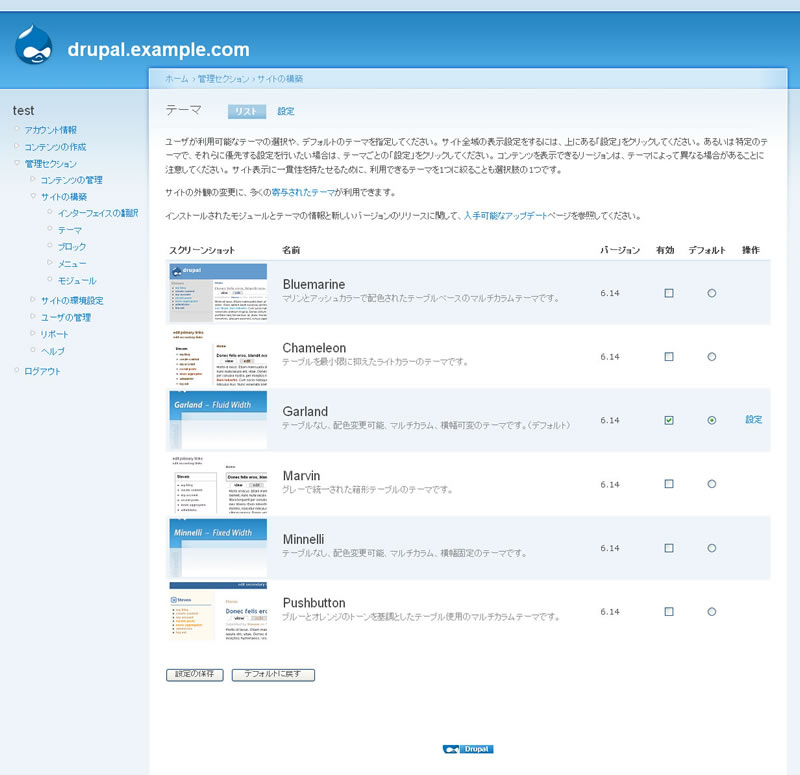800x775 pixels.
Task: Open サイトの構築 in the breadcrumb
Action: click(280, 79)
